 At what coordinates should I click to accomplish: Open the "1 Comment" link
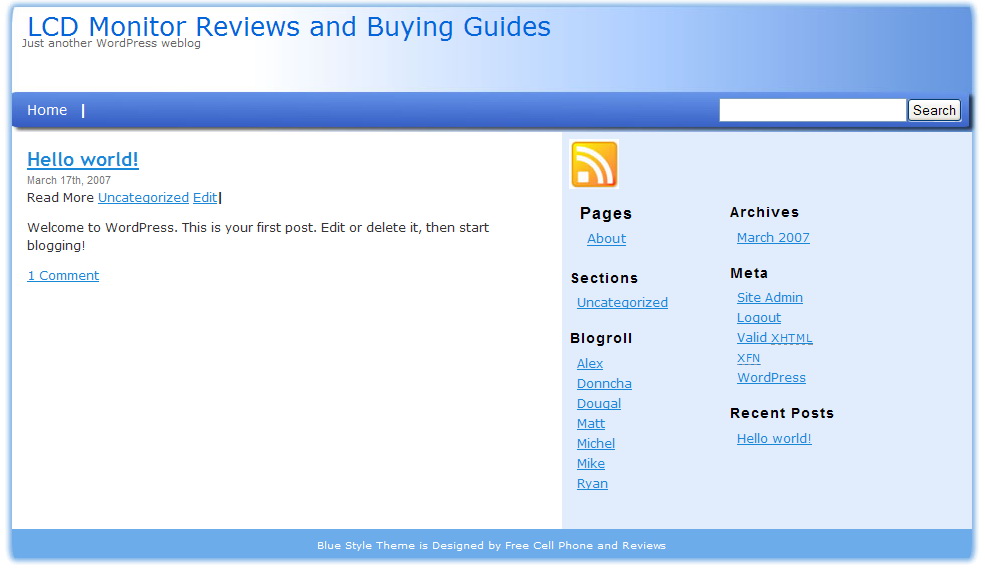coord(63,276)
